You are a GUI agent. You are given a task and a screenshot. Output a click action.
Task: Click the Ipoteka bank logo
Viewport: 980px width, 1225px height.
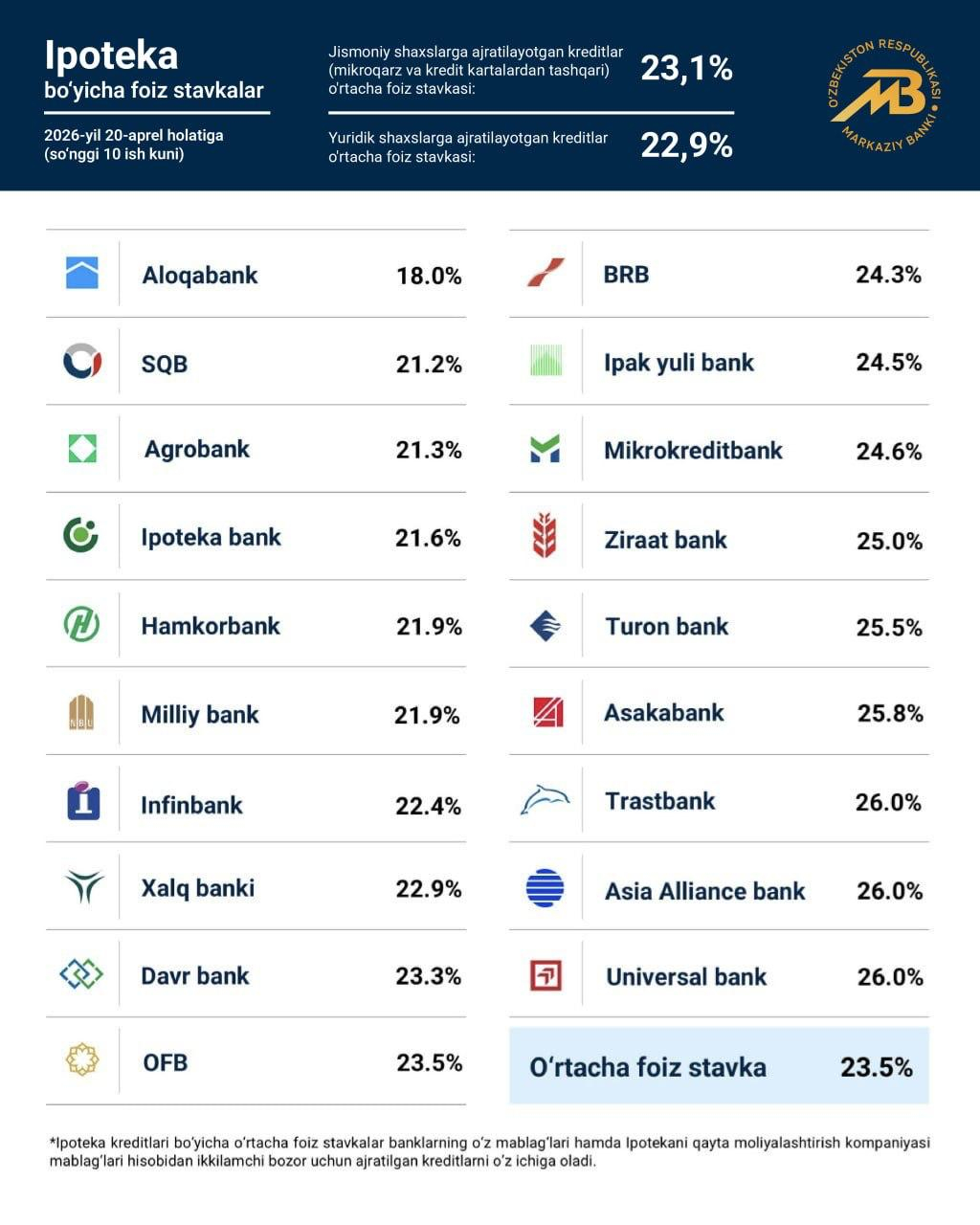[81, 536]
